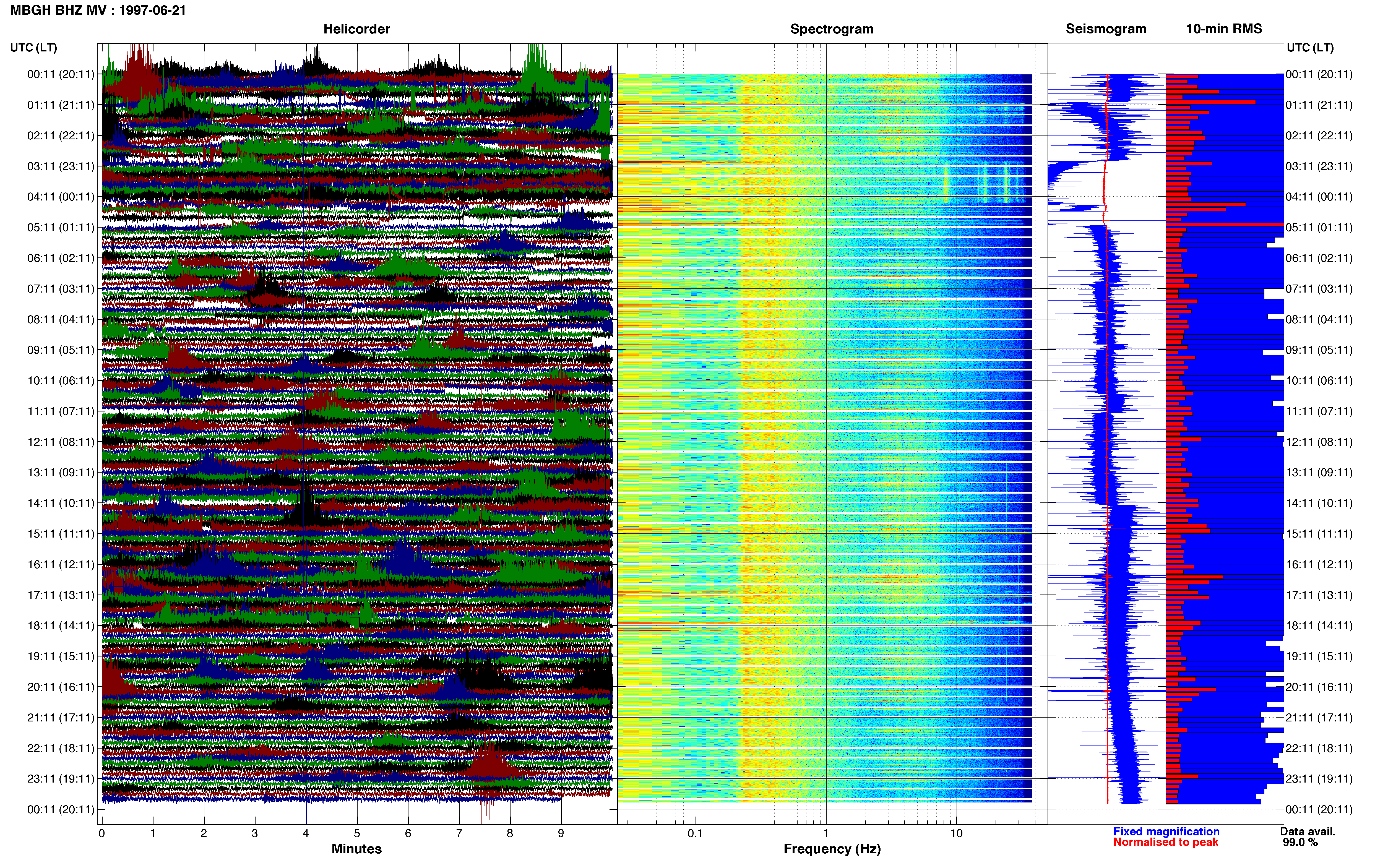Click the left time label '16:11 (12:11)'
Screen dimensions: 1388x868
pyautogui.click(x=61, y=564)
